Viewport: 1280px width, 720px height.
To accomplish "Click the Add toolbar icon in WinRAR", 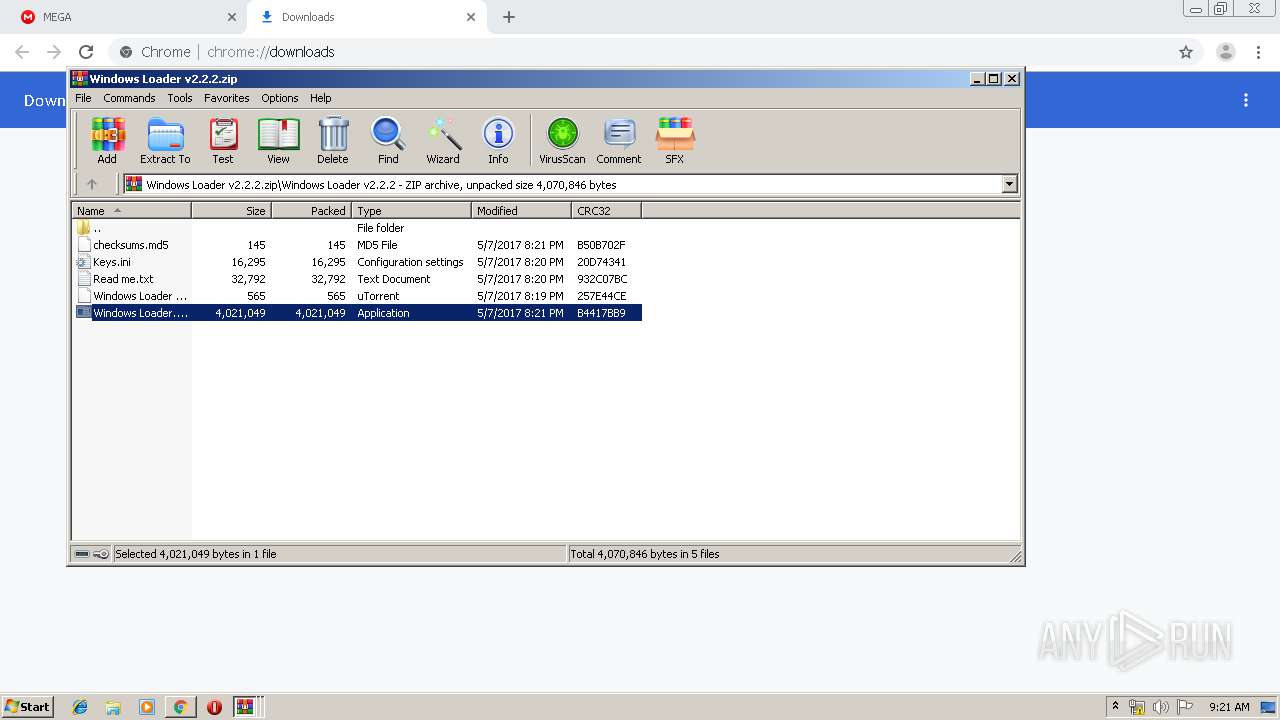I will coord(107,140).
